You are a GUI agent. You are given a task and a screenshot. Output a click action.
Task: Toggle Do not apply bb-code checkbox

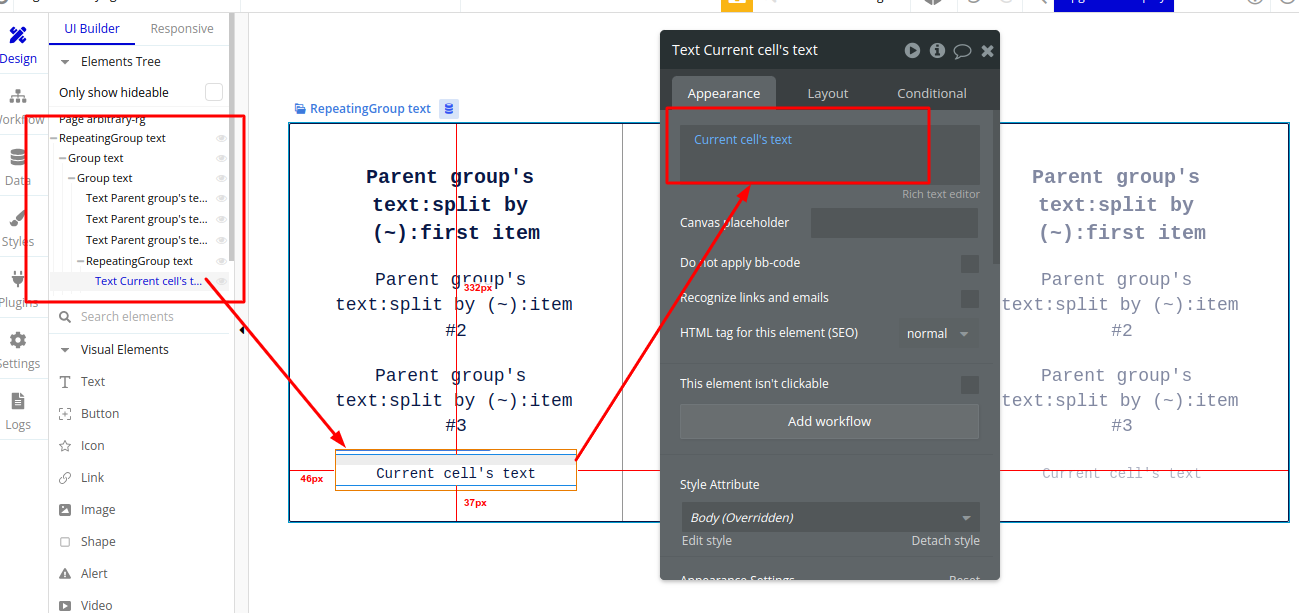969,264
